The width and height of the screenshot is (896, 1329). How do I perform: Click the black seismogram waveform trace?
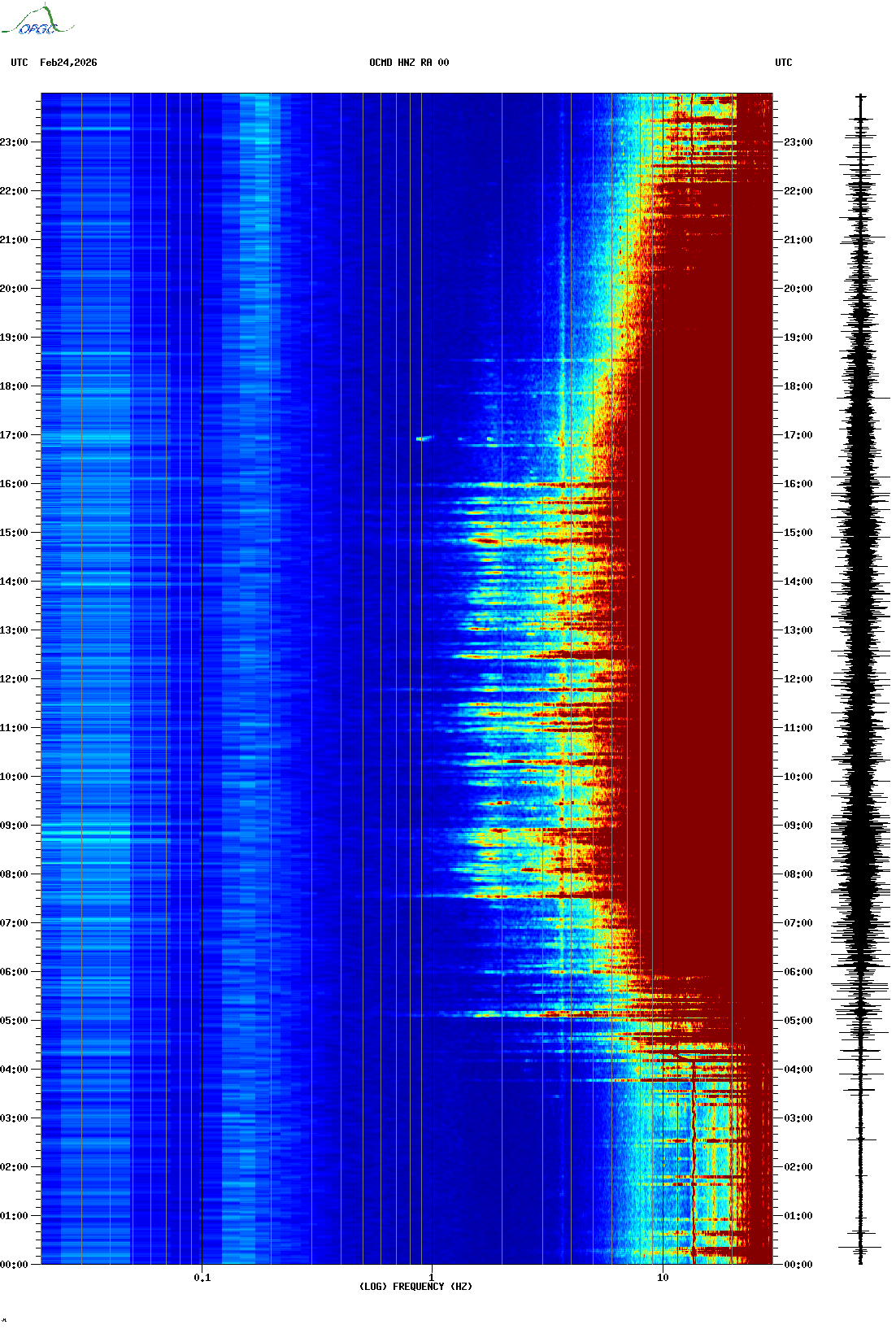coord(861,679)
